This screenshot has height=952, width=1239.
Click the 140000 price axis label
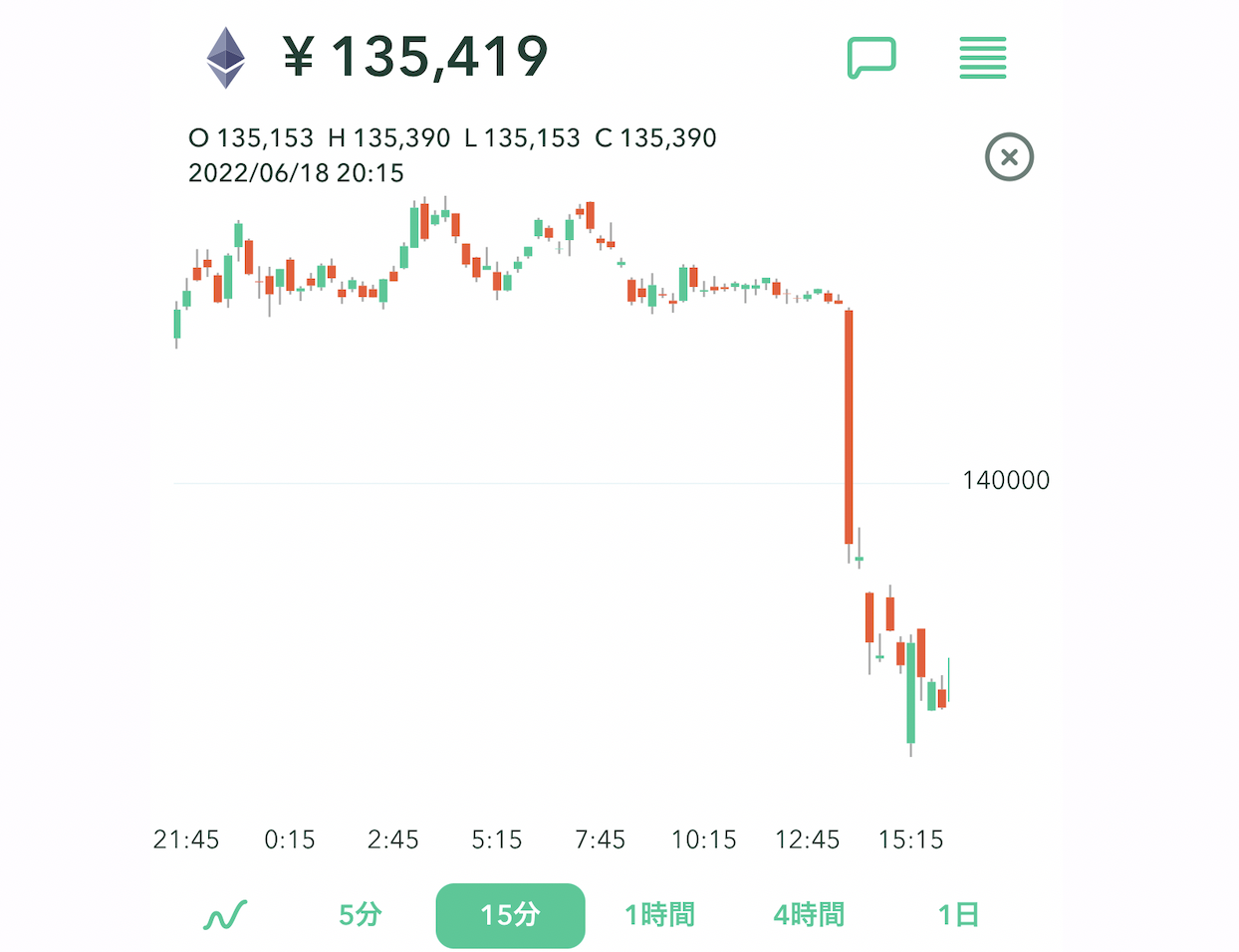tap(1006, 481)
